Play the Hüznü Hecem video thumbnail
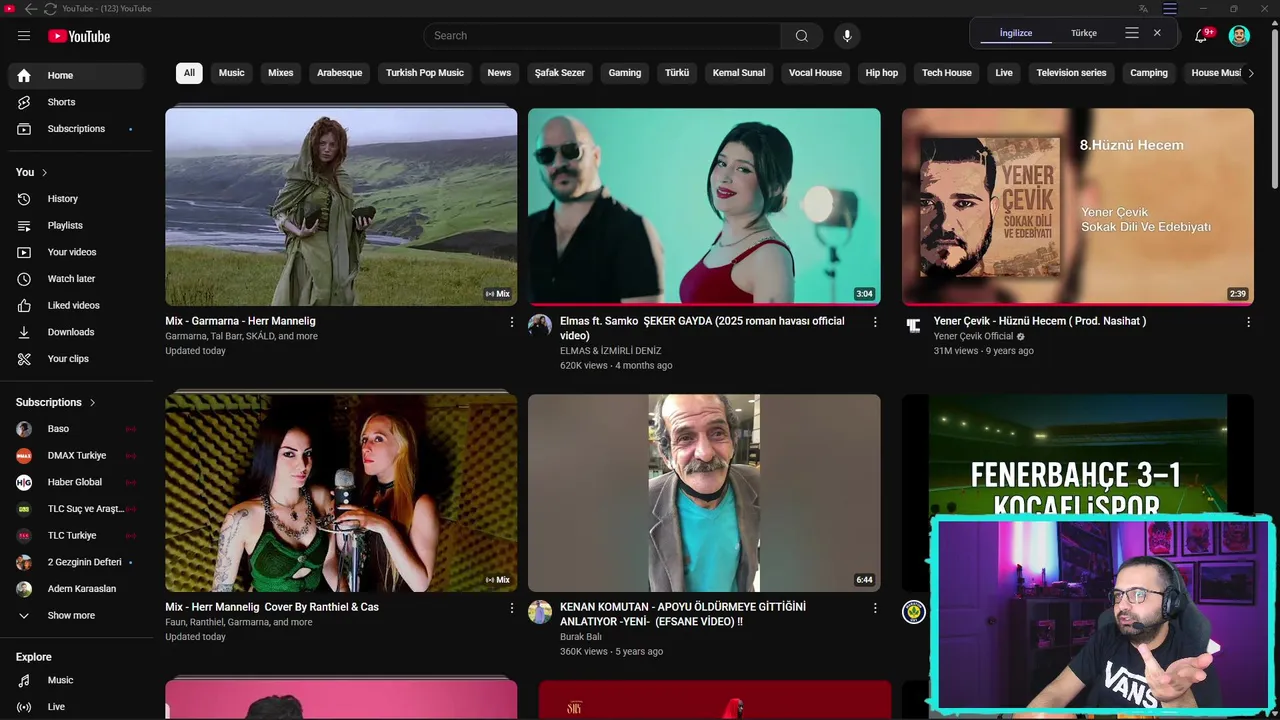The height and width of the screenshot is (720, 1280). pyautogui.click(x=1078, y=207)
